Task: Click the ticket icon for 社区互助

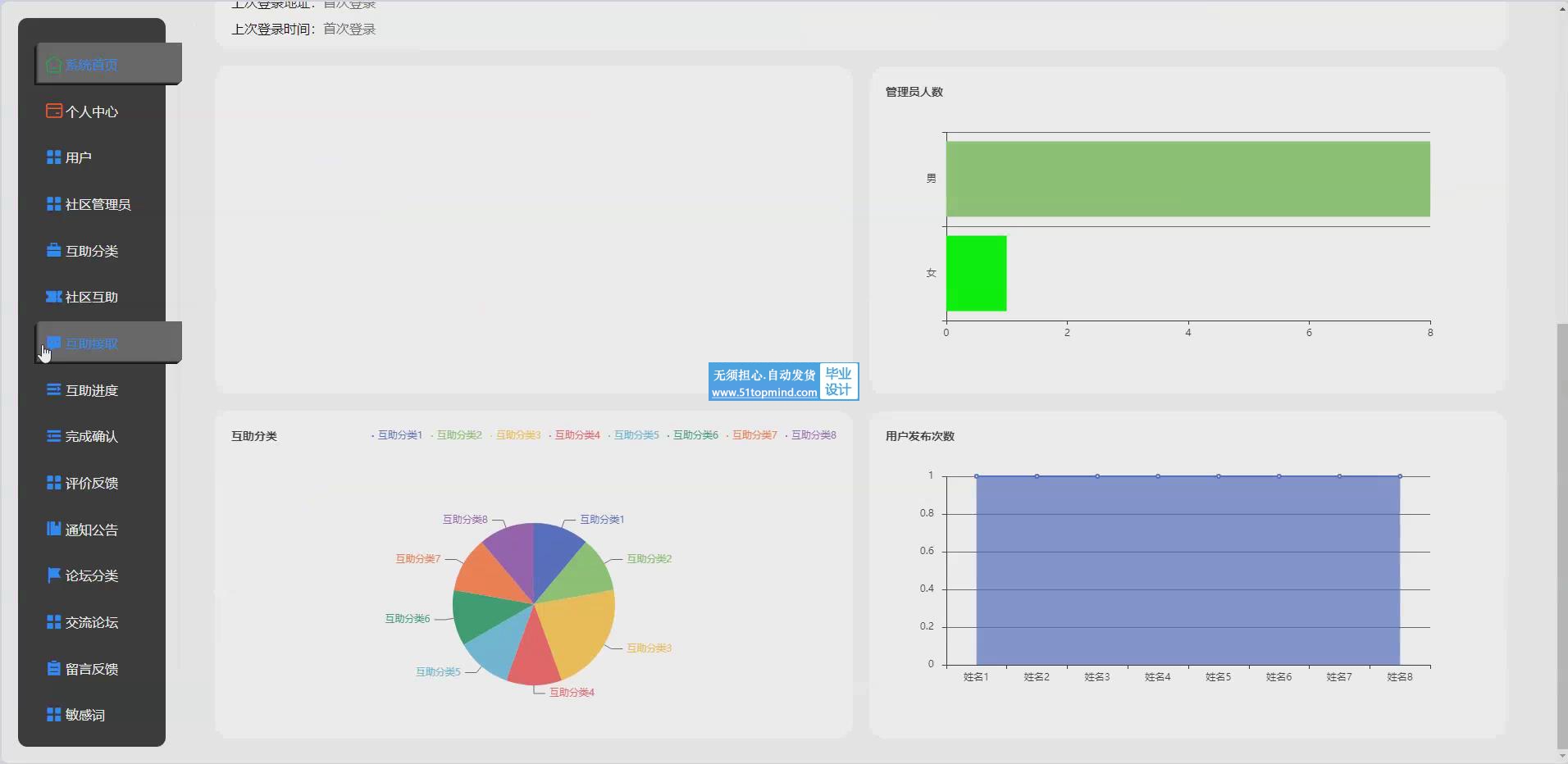Action: click(53, 297)
